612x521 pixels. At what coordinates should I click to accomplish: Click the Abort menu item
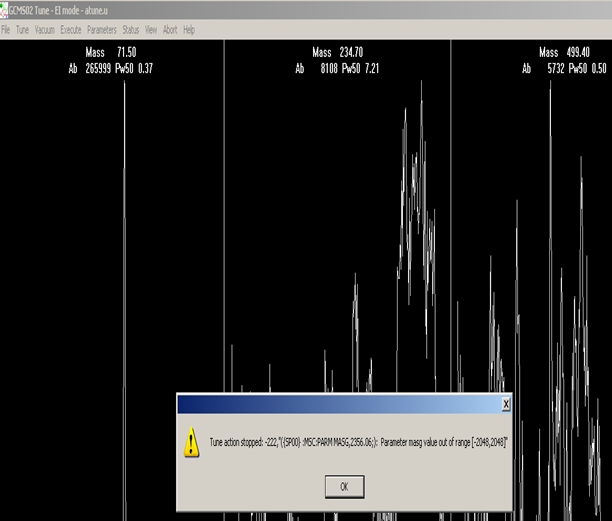click(170, 30)
